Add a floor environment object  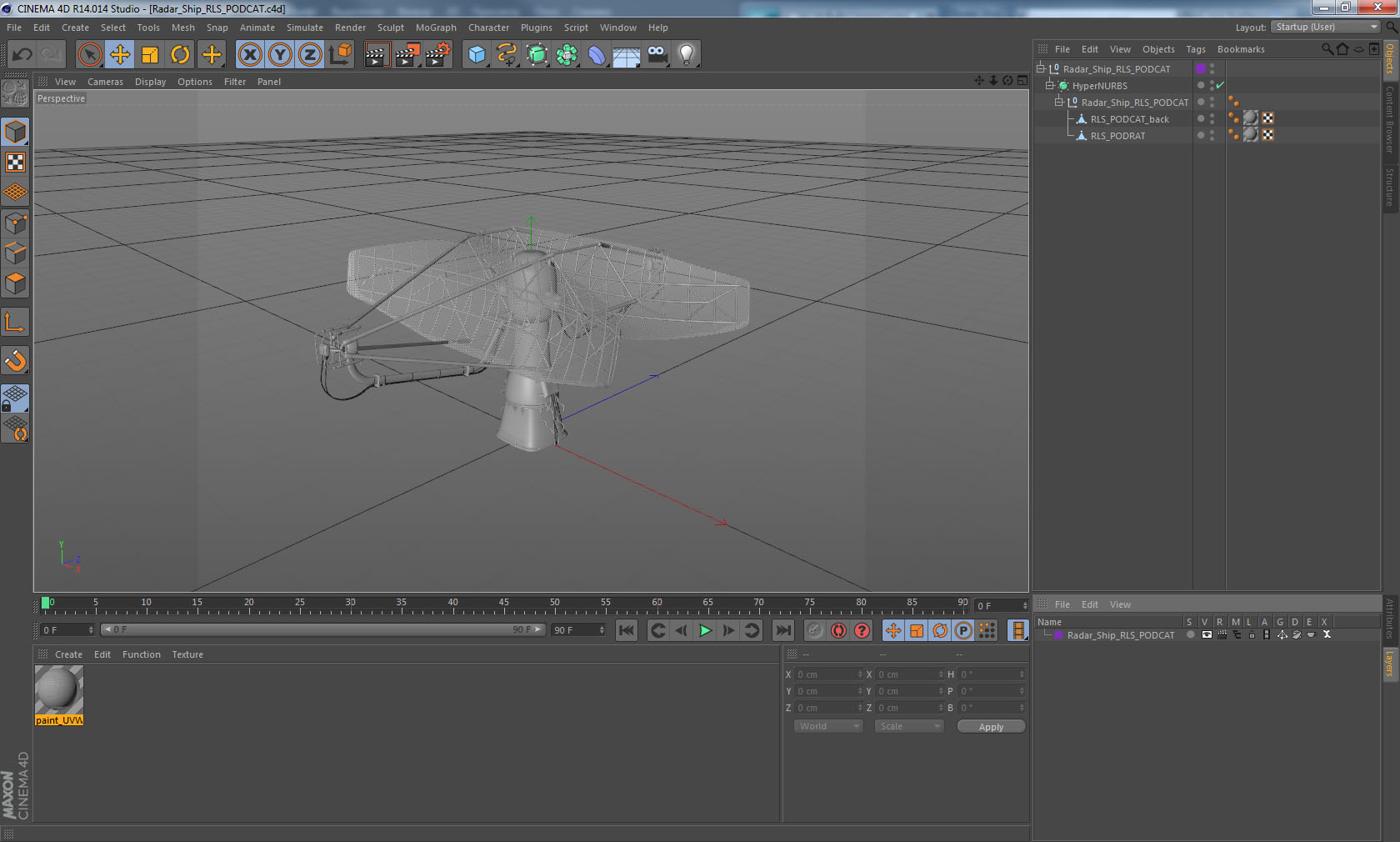coord(627,55)
